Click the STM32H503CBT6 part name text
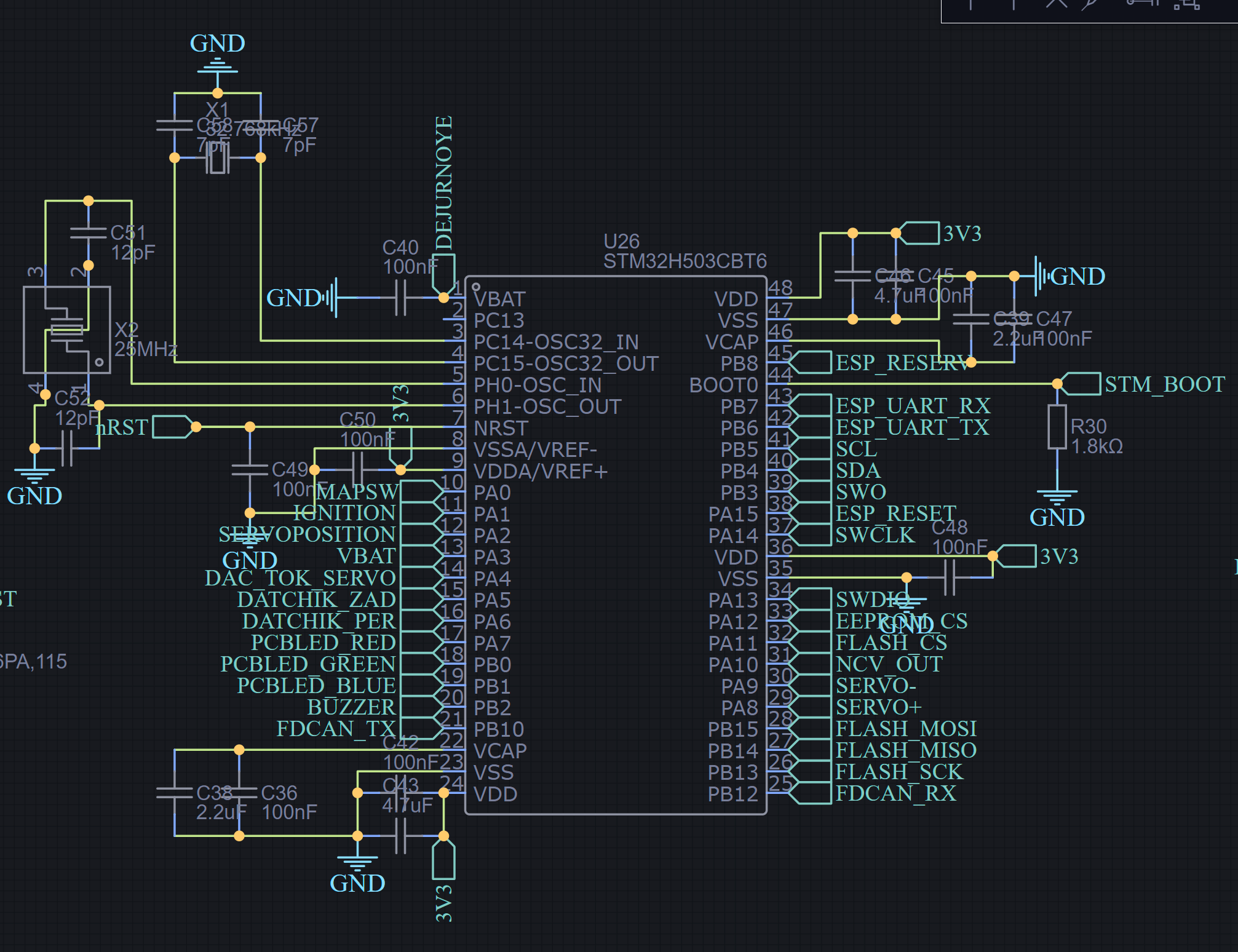 [x=684, y=261]
